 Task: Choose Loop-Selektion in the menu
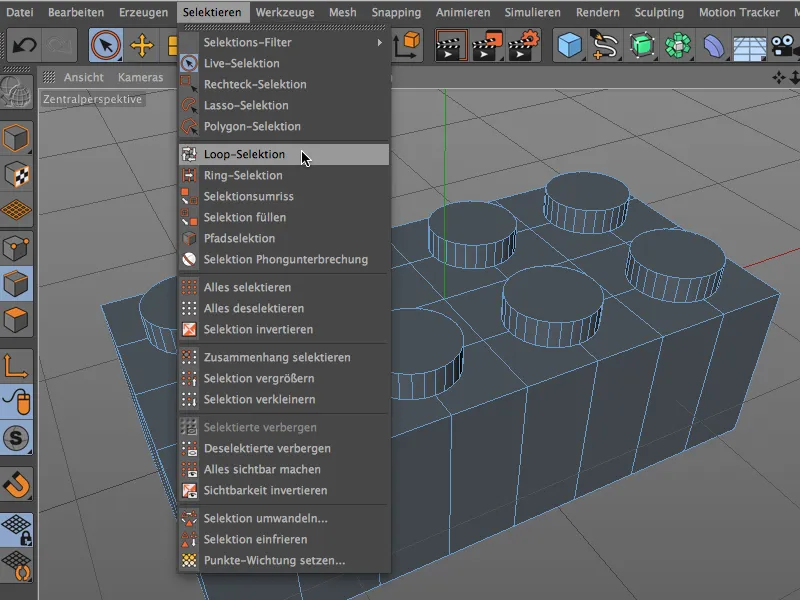[x=284, y=154]
